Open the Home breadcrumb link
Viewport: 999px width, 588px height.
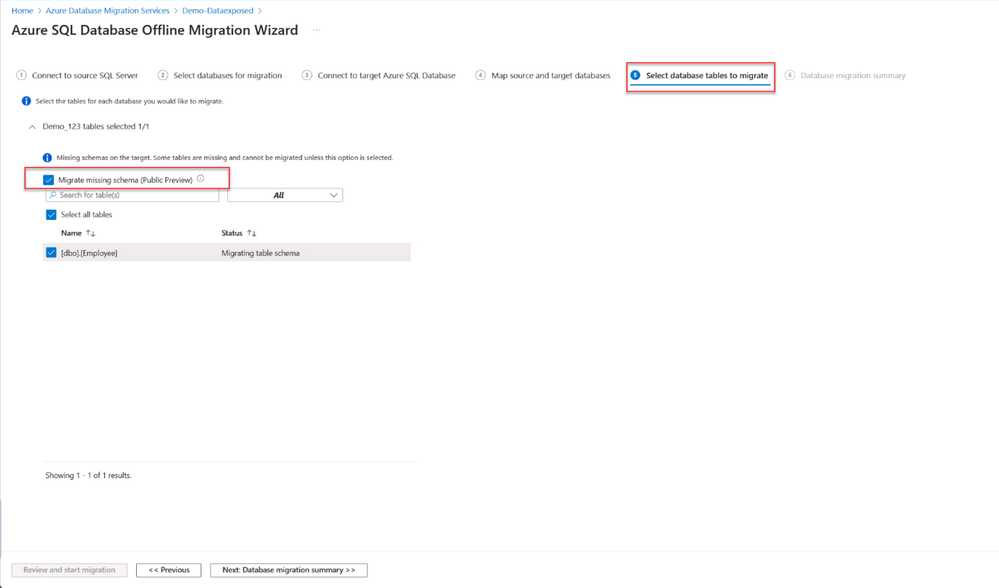(22, 11)
